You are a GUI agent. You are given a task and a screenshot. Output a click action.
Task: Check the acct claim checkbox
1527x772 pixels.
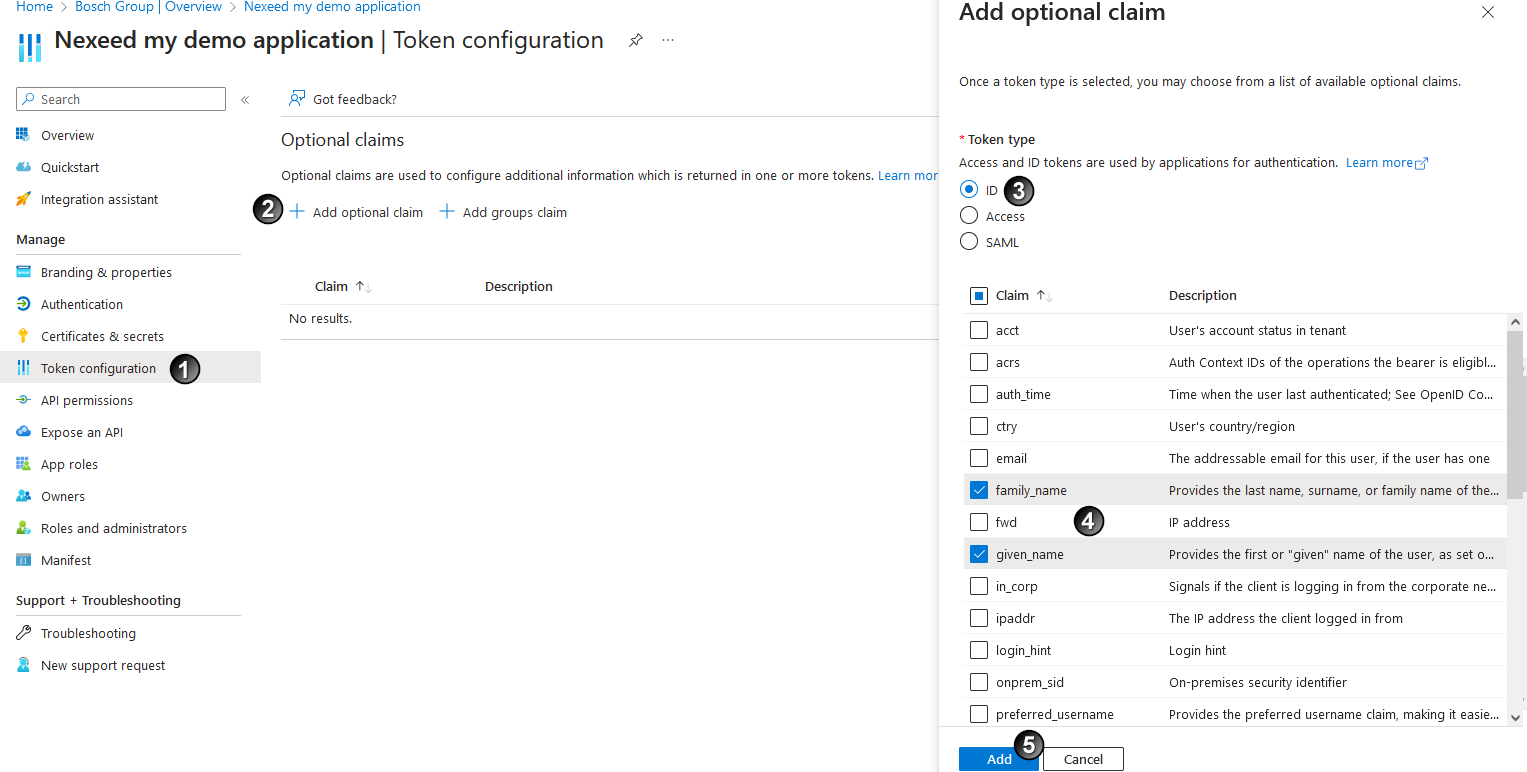click(x=979, y=330)
